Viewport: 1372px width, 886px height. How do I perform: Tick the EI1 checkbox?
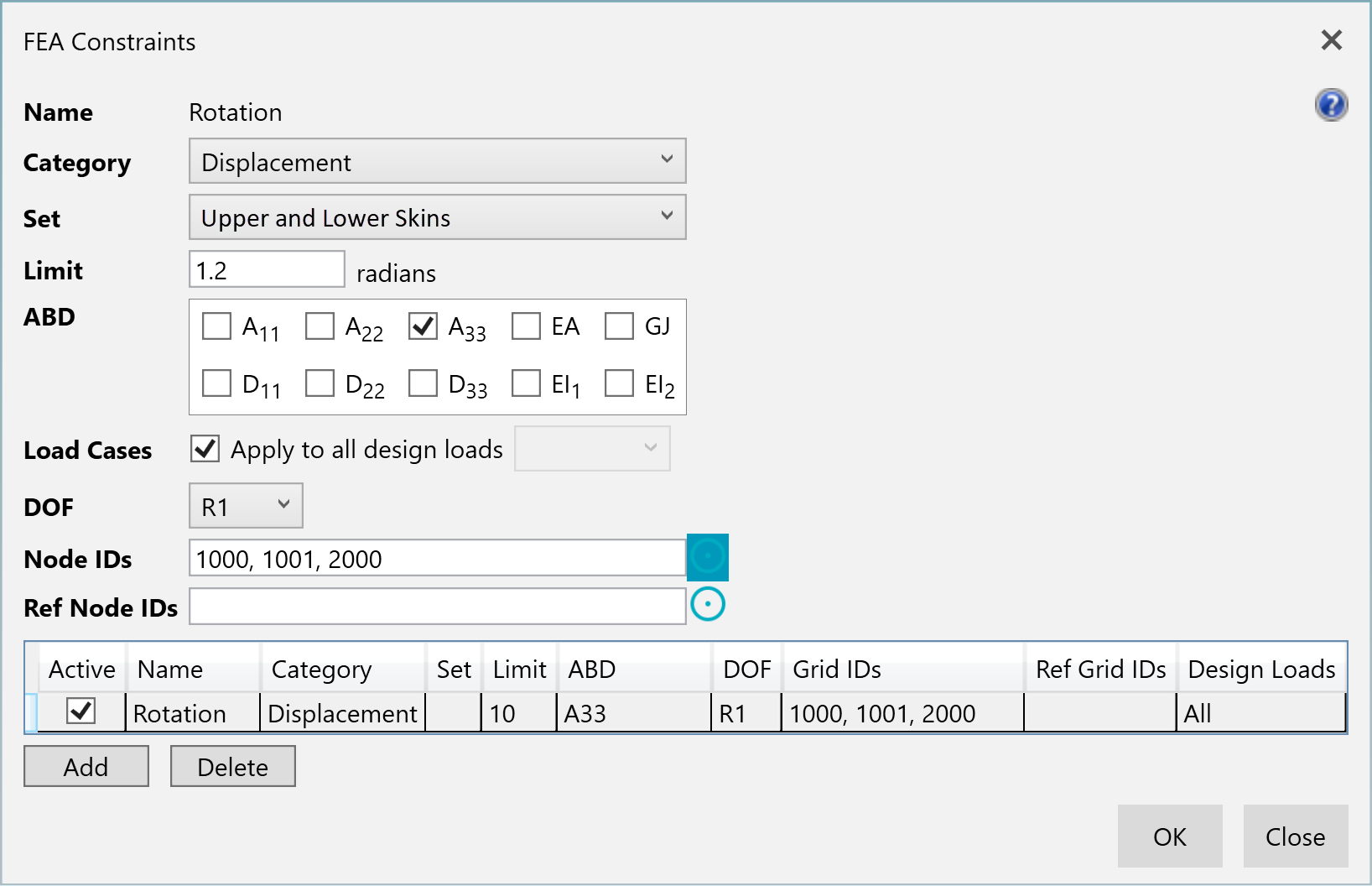(526, 383)
